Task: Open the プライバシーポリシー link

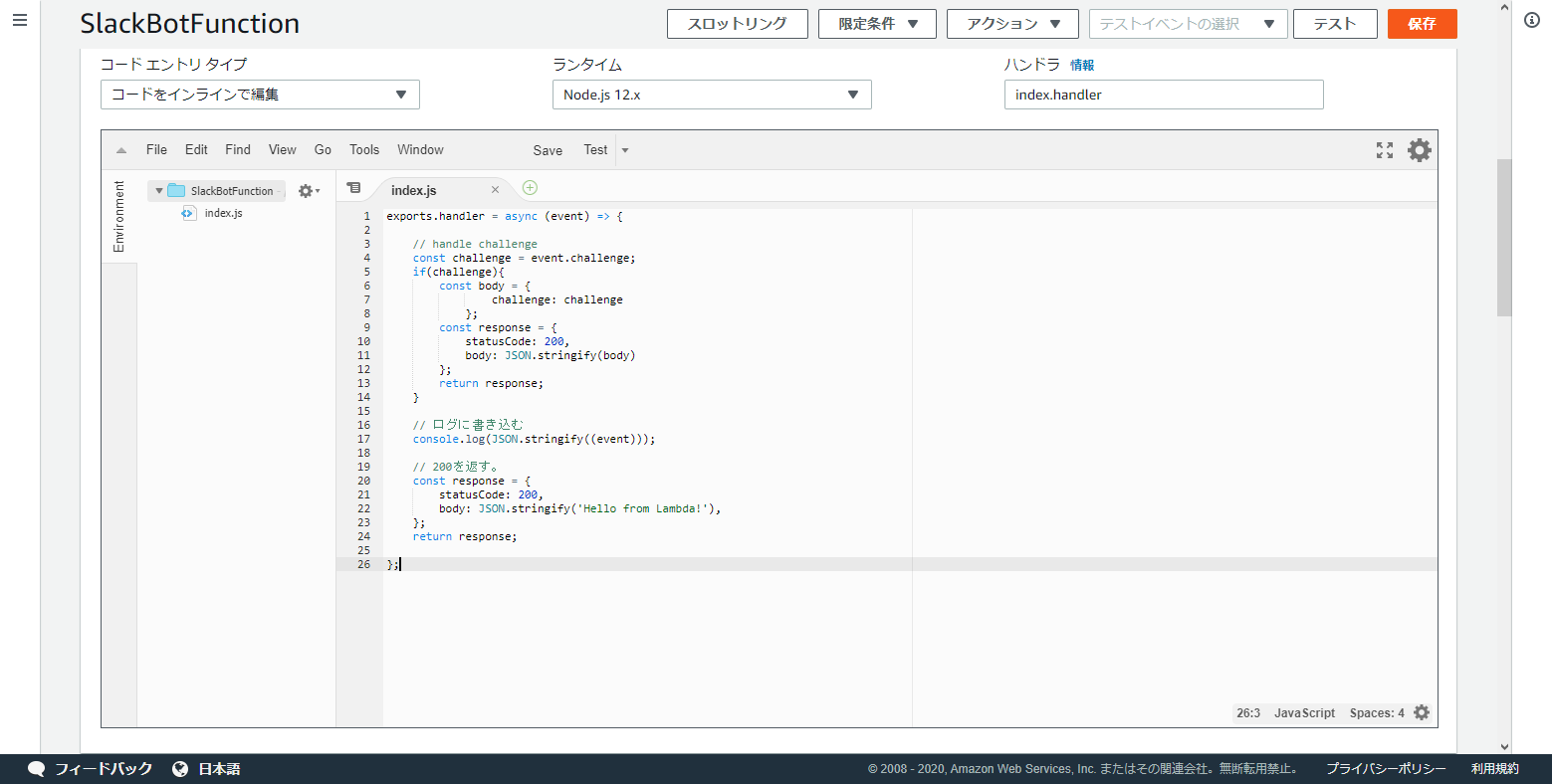Action: coord(1386,769)
